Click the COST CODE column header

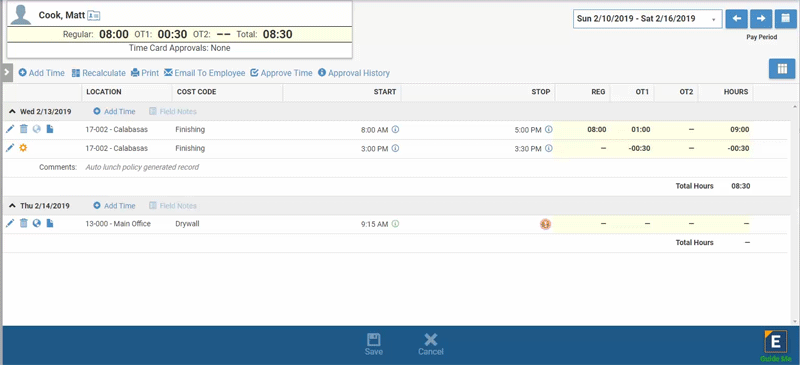pos(227,92)
